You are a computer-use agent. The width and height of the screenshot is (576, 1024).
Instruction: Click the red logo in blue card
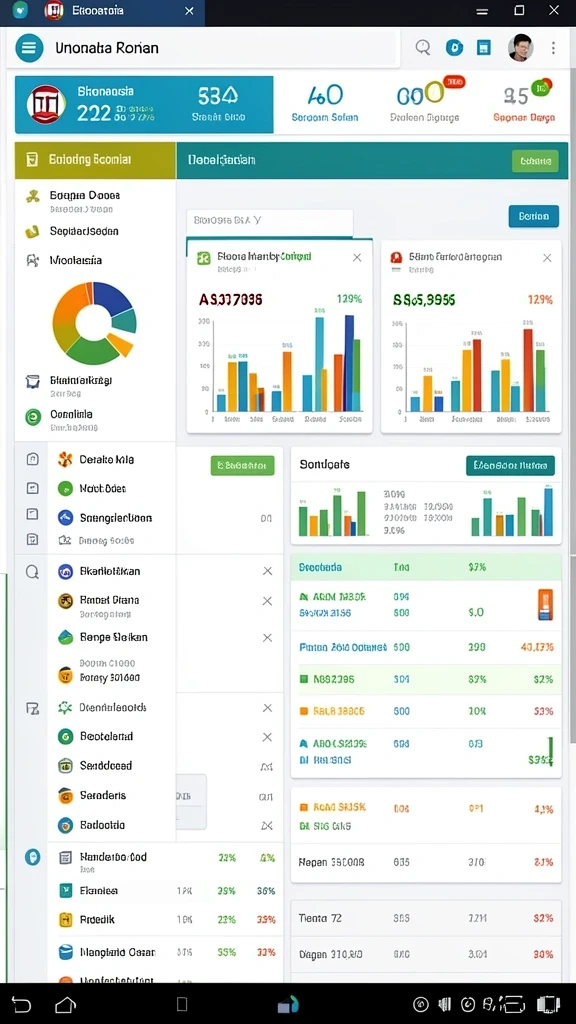pyautogui.click(x=46, y=104)
